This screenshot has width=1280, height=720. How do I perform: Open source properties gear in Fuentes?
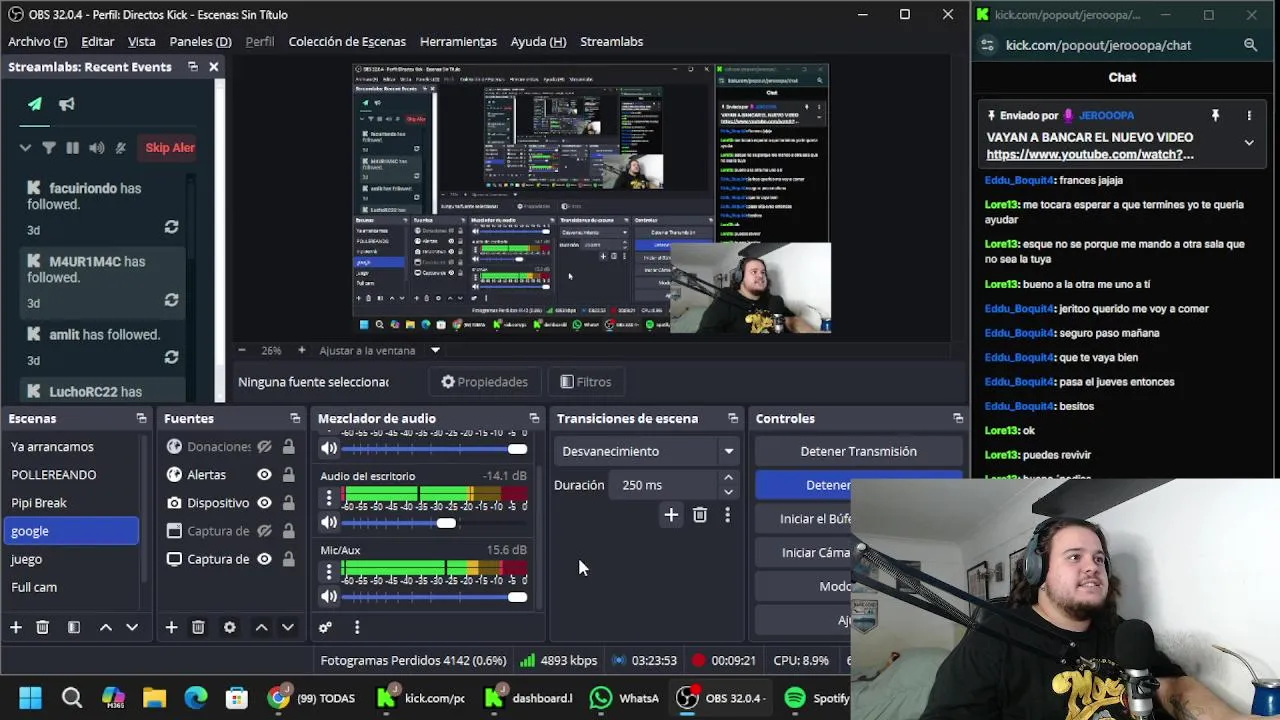(229, 627)
